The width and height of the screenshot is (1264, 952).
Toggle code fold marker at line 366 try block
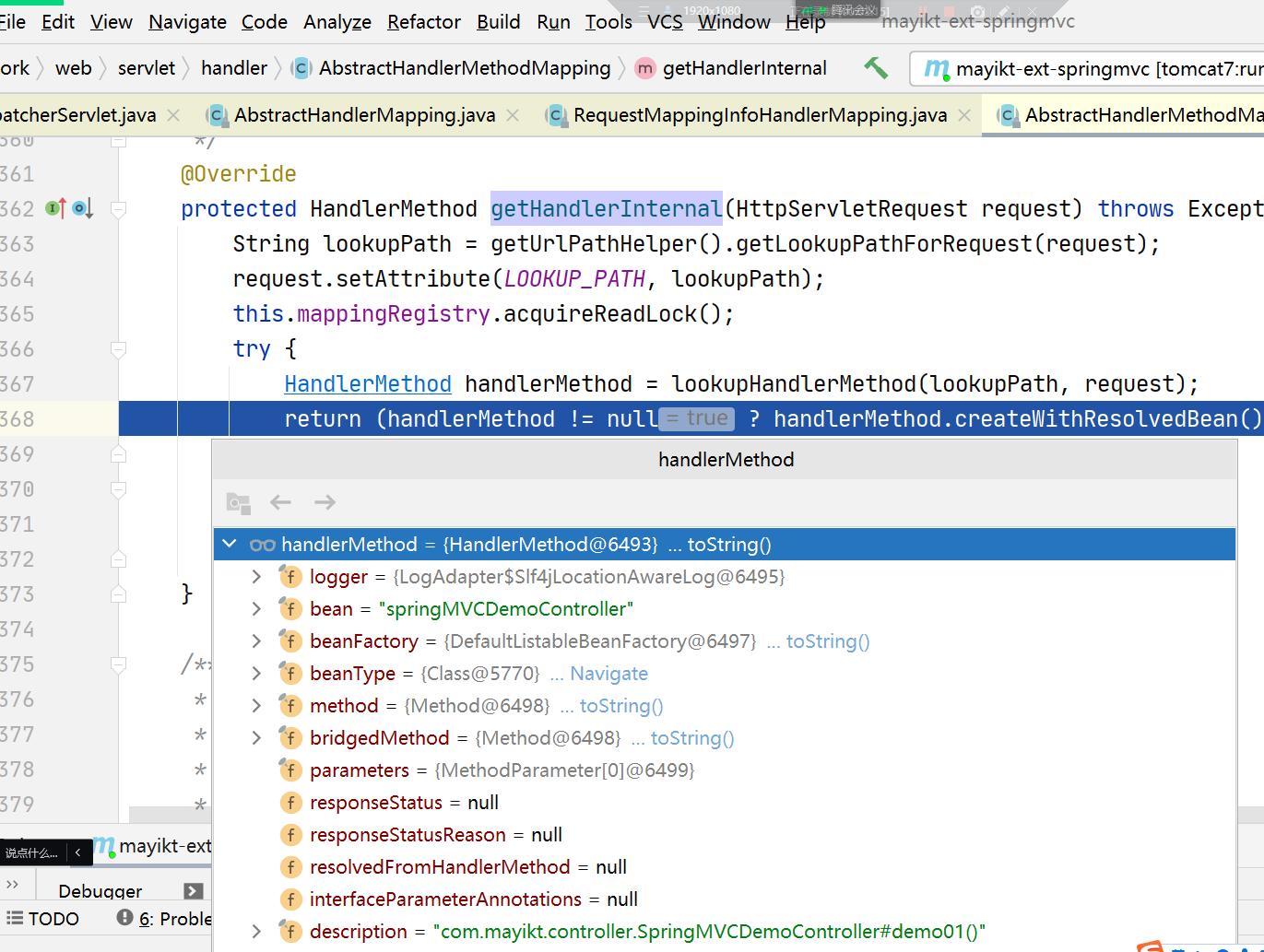coord(118,349)
